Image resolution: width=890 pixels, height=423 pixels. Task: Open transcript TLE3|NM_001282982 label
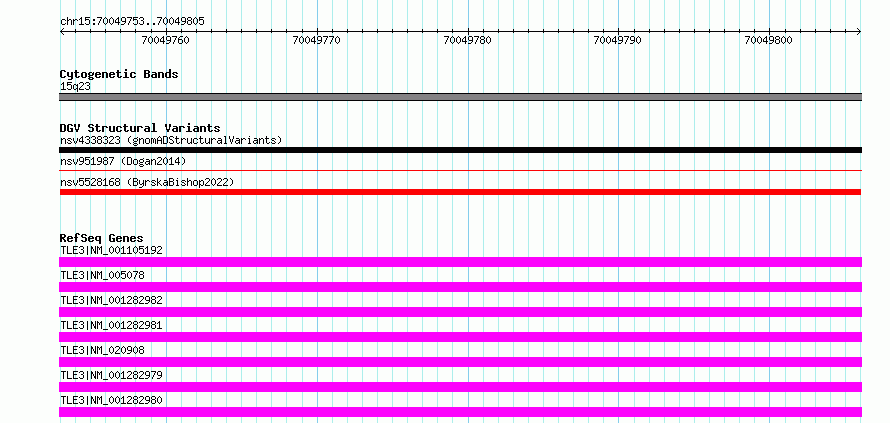pos(111,300)
